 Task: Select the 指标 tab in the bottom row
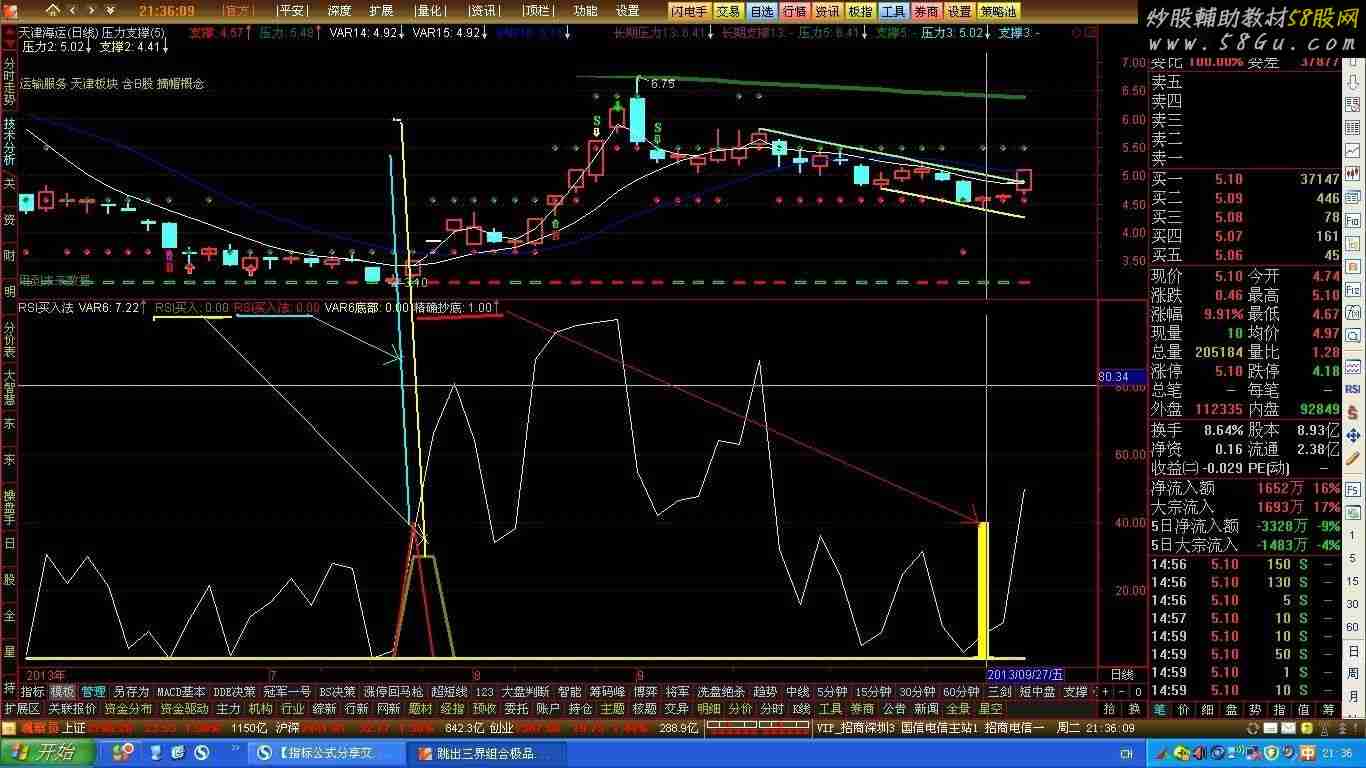(x=33, y=692)
